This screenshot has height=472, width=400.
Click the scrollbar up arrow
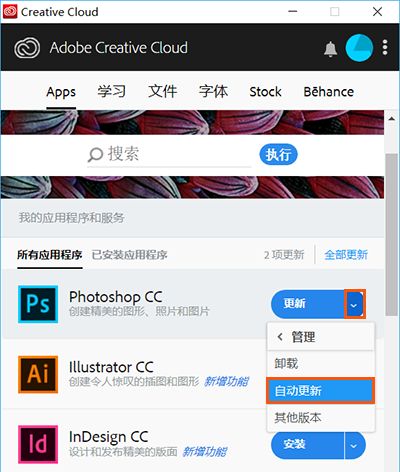click(x=392, y=118)
